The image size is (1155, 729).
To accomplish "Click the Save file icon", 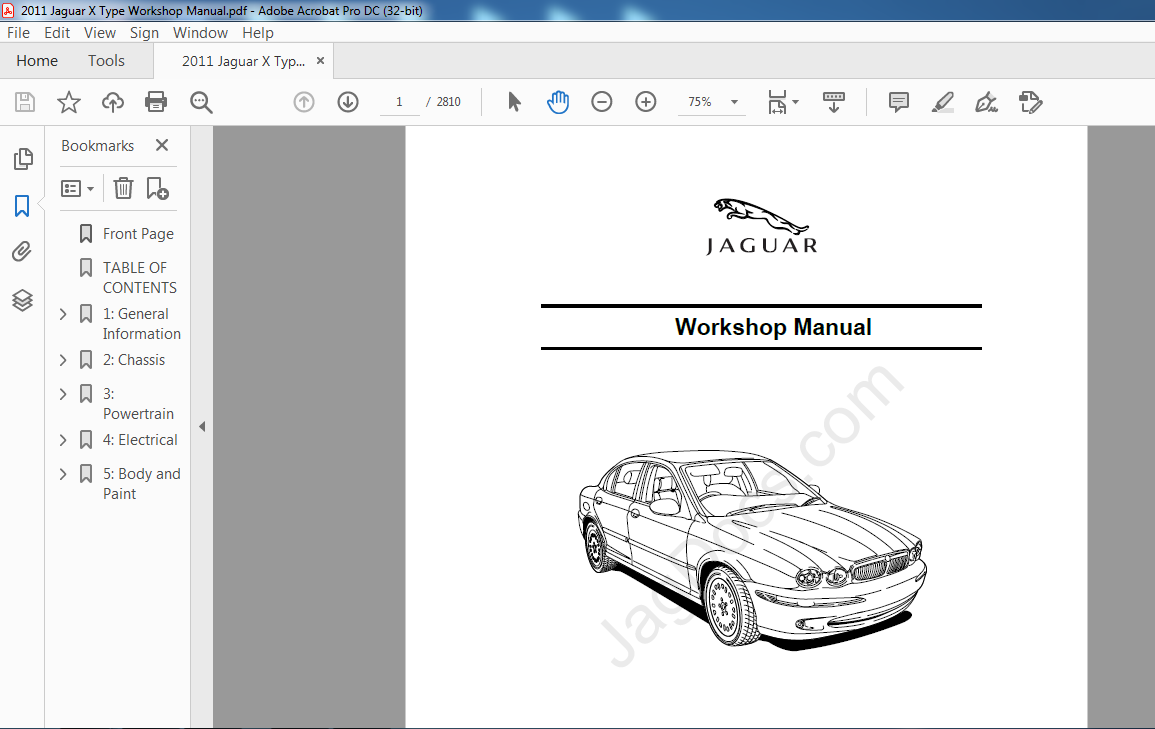I will 25,102.
